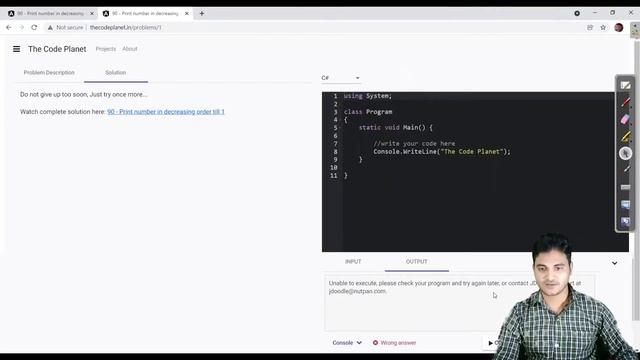This screenshot has width=640, height=360.
Task: Switch to the OUTPUT tab
Action: click(x=416, y=262)
